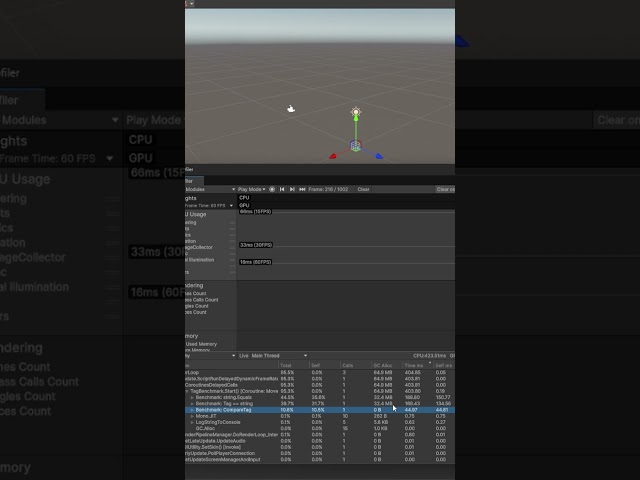This screenshot has width=640, height=480.
Task: Sort by the Calls column header
Action: 356,365
